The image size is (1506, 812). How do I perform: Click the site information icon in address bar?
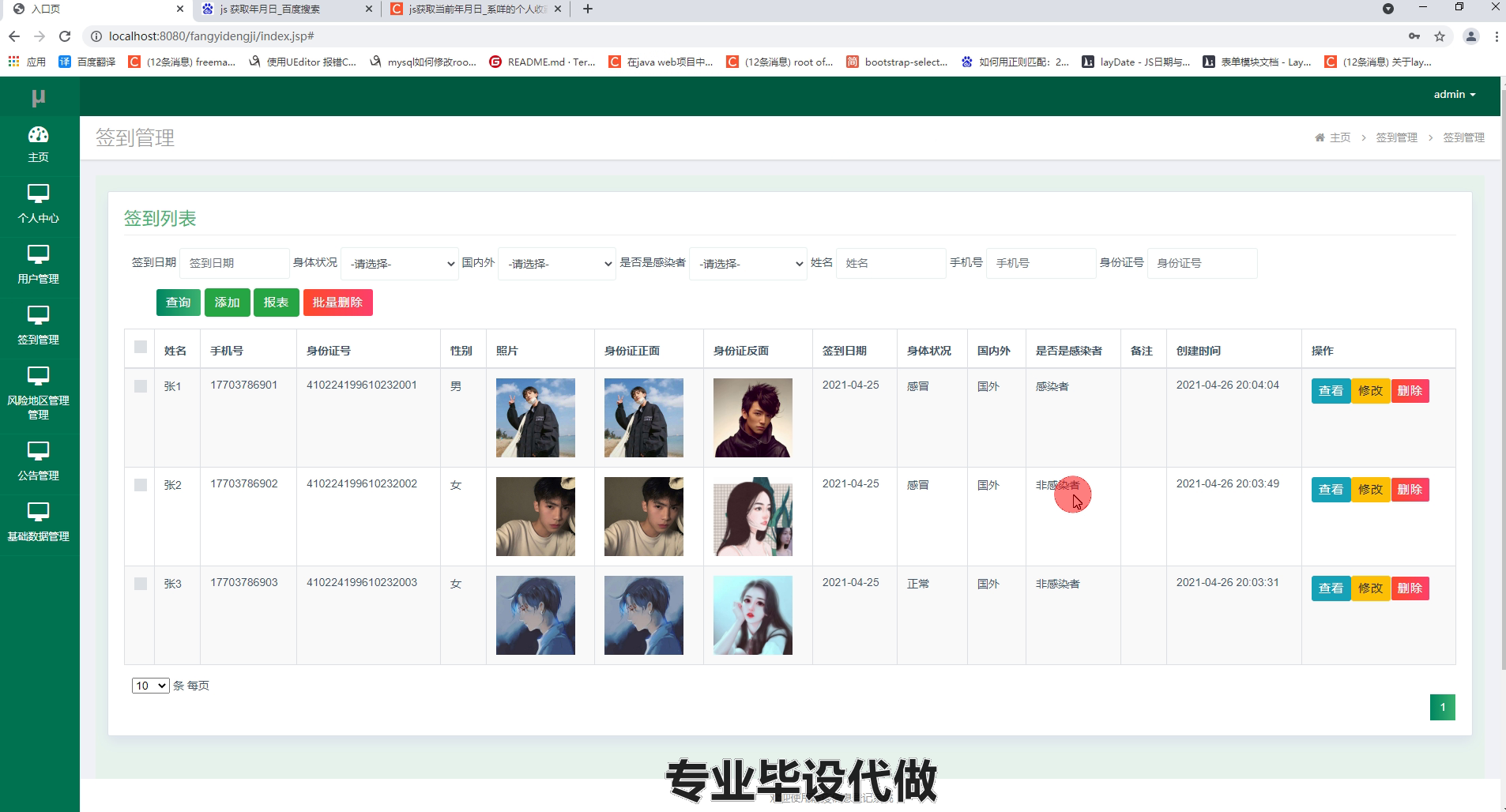(96, 36)
